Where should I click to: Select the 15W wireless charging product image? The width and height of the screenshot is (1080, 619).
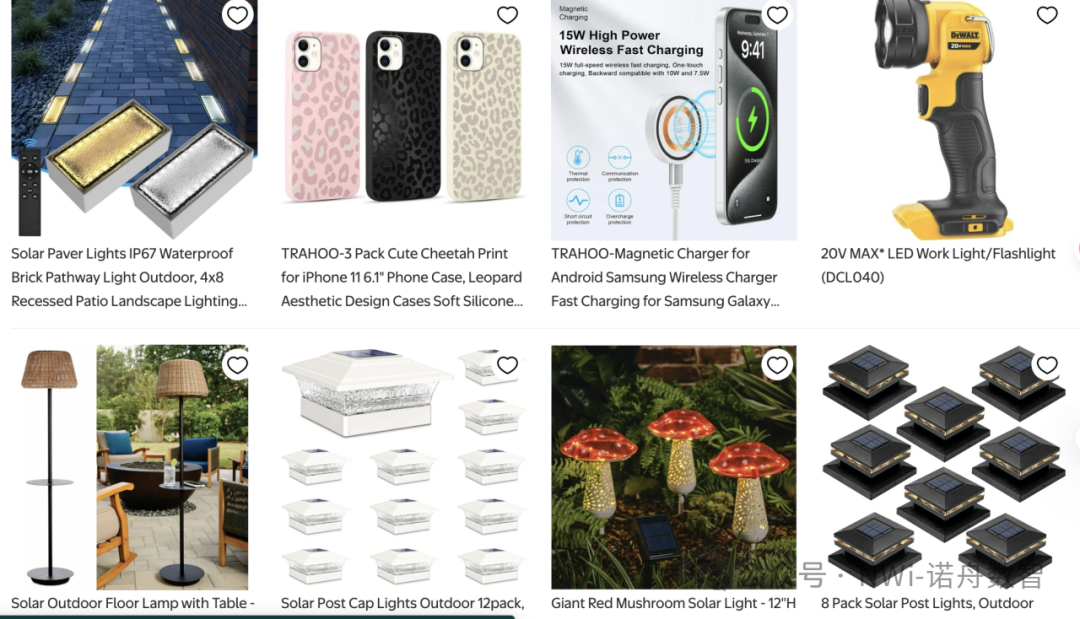point(674,120)
